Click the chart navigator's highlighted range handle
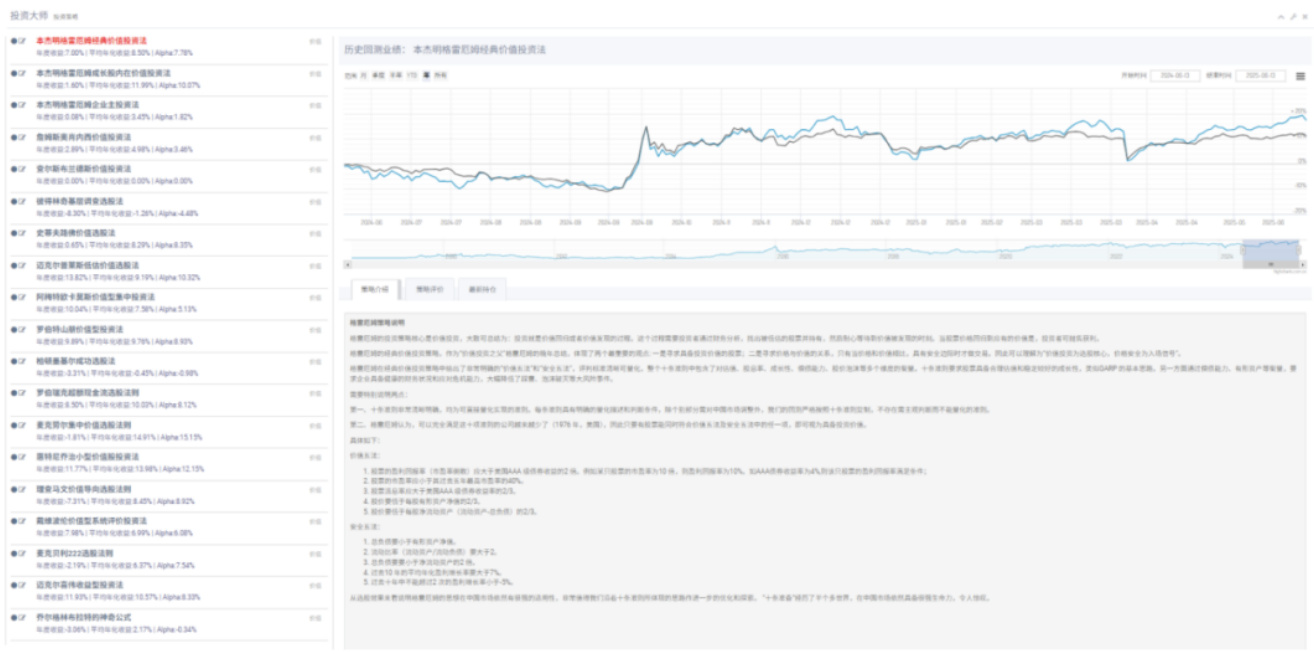Screen dimensions: 1314x654 point(1271,254)
